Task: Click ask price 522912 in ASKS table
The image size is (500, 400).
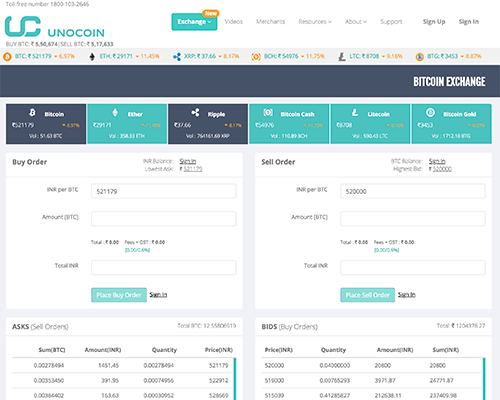Action: [219, 381]
